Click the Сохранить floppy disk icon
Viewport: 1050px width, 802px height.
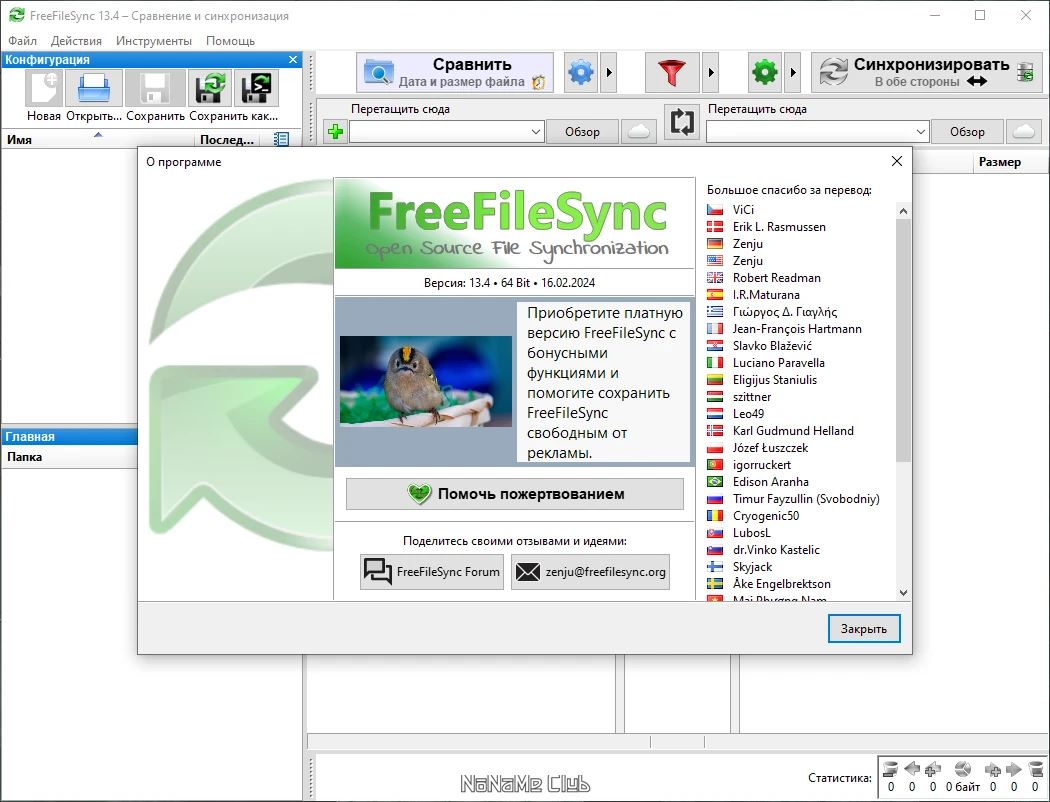pos(155,88)
